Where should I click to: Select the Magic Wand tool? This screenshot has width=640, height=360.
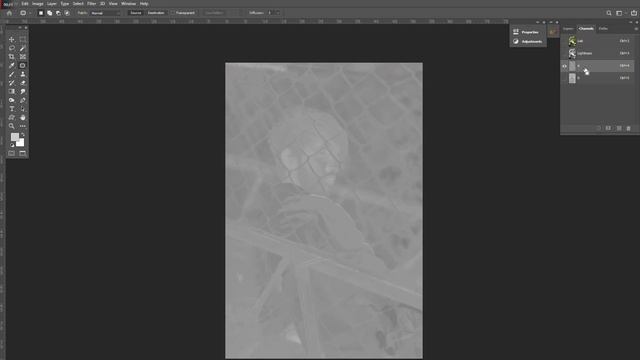coord(22,48)
